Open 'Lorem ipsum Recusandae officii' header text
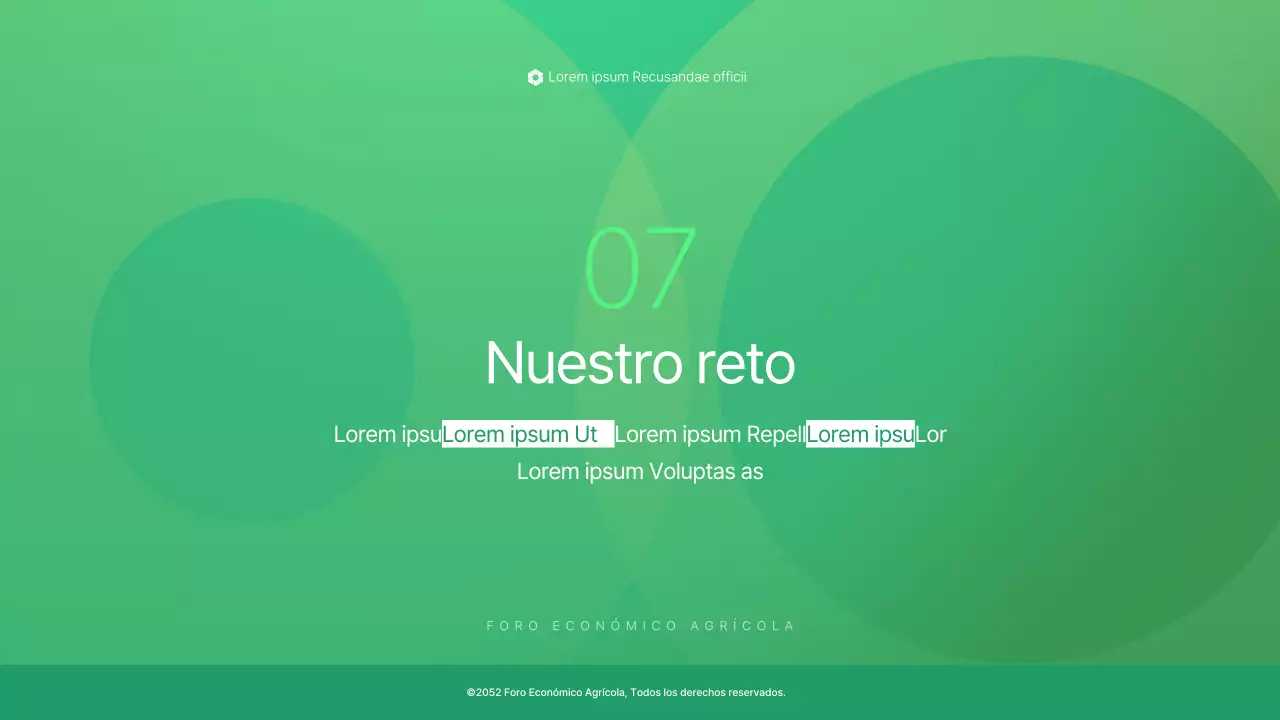 [x=647, y=77]
